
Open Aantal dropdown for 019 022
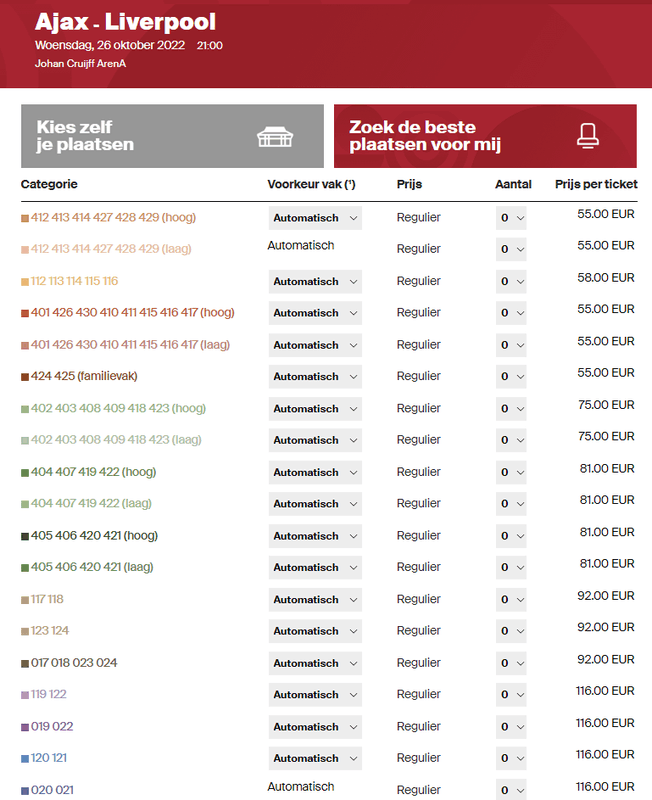511,727
